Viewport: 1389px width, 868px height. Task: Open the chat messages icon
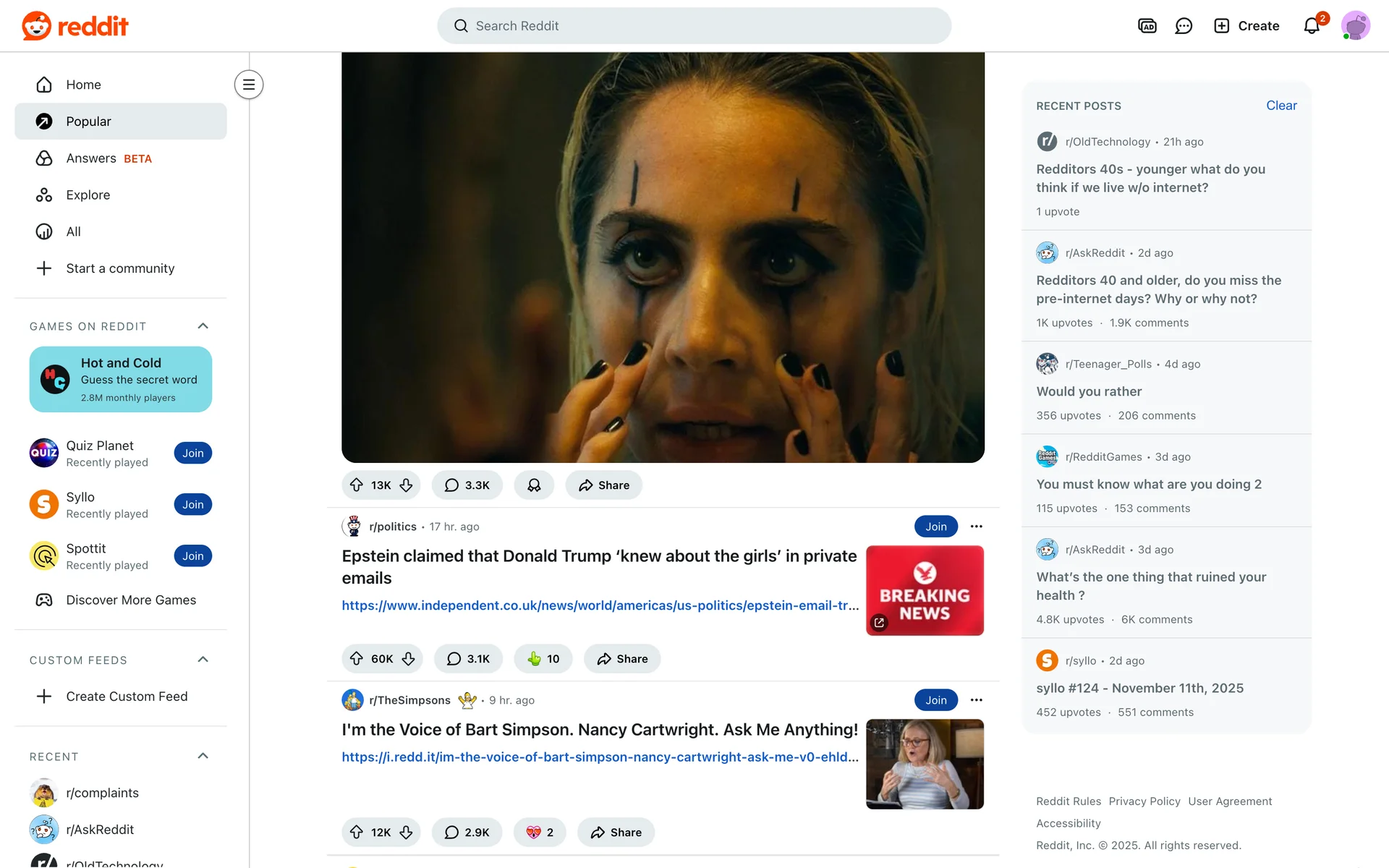pos(1184,26)
